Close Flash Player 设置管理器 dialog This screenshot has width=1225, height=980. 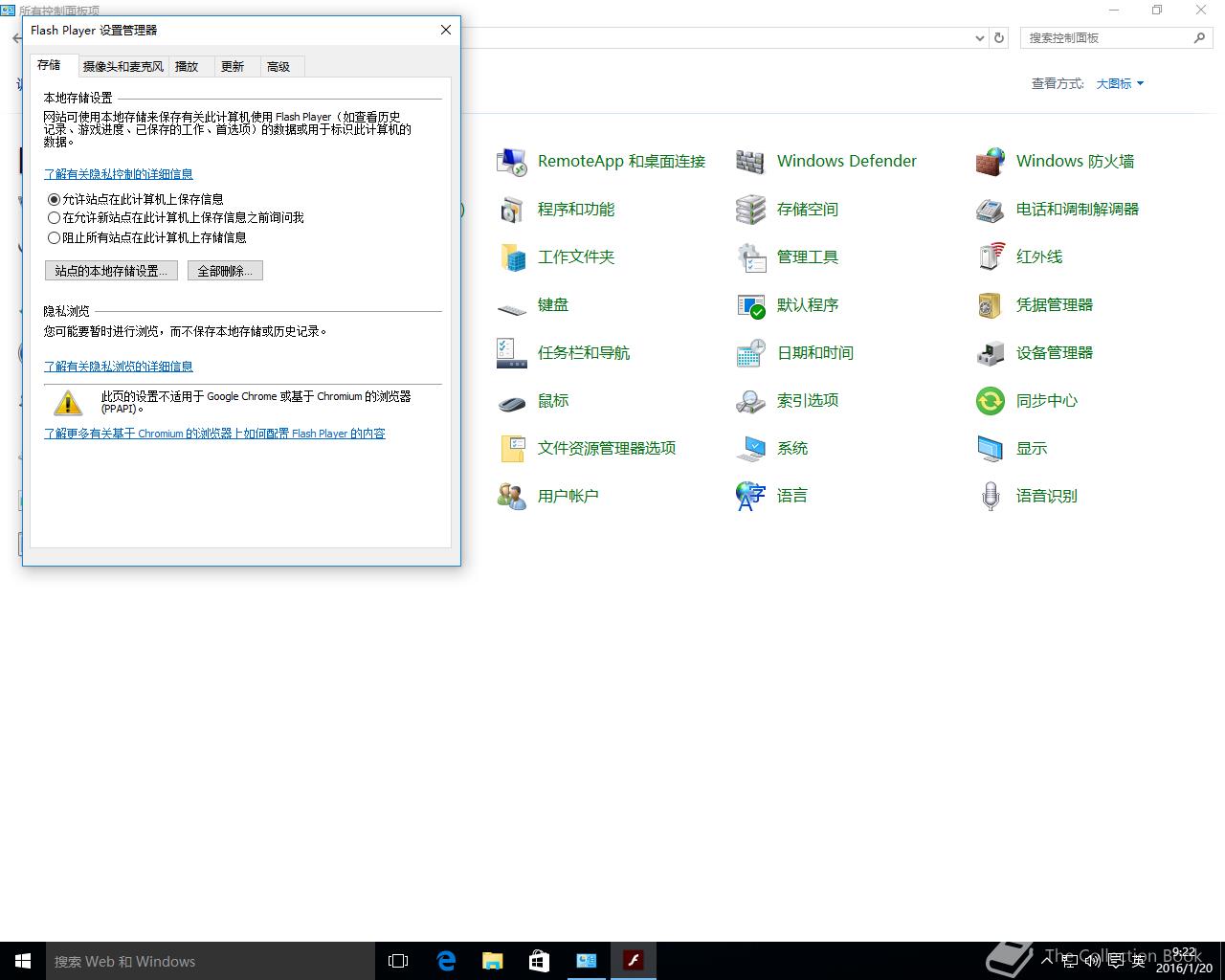[x=445, y=30]
